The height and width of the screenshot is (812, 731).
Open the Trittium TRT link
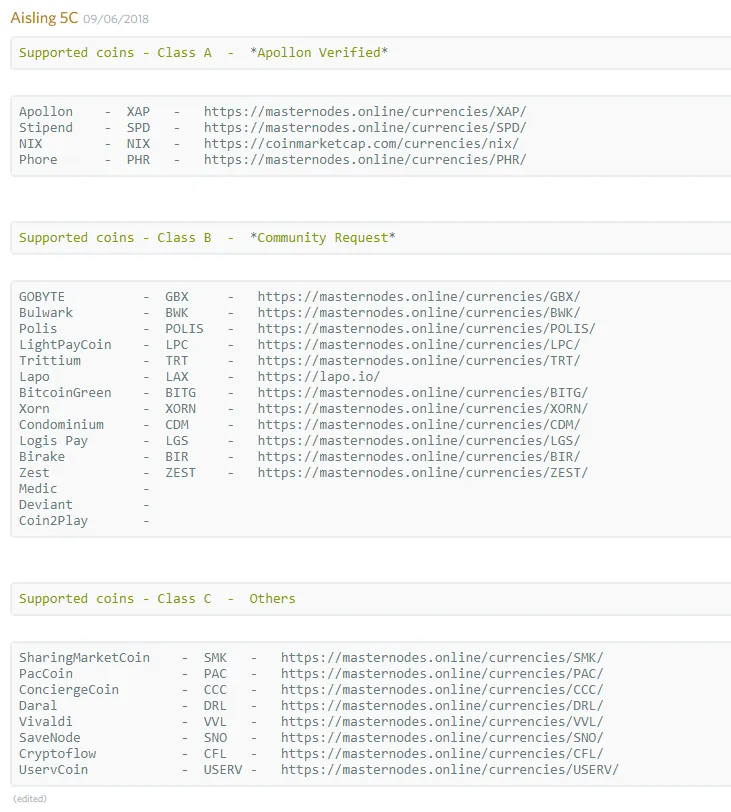419,360
